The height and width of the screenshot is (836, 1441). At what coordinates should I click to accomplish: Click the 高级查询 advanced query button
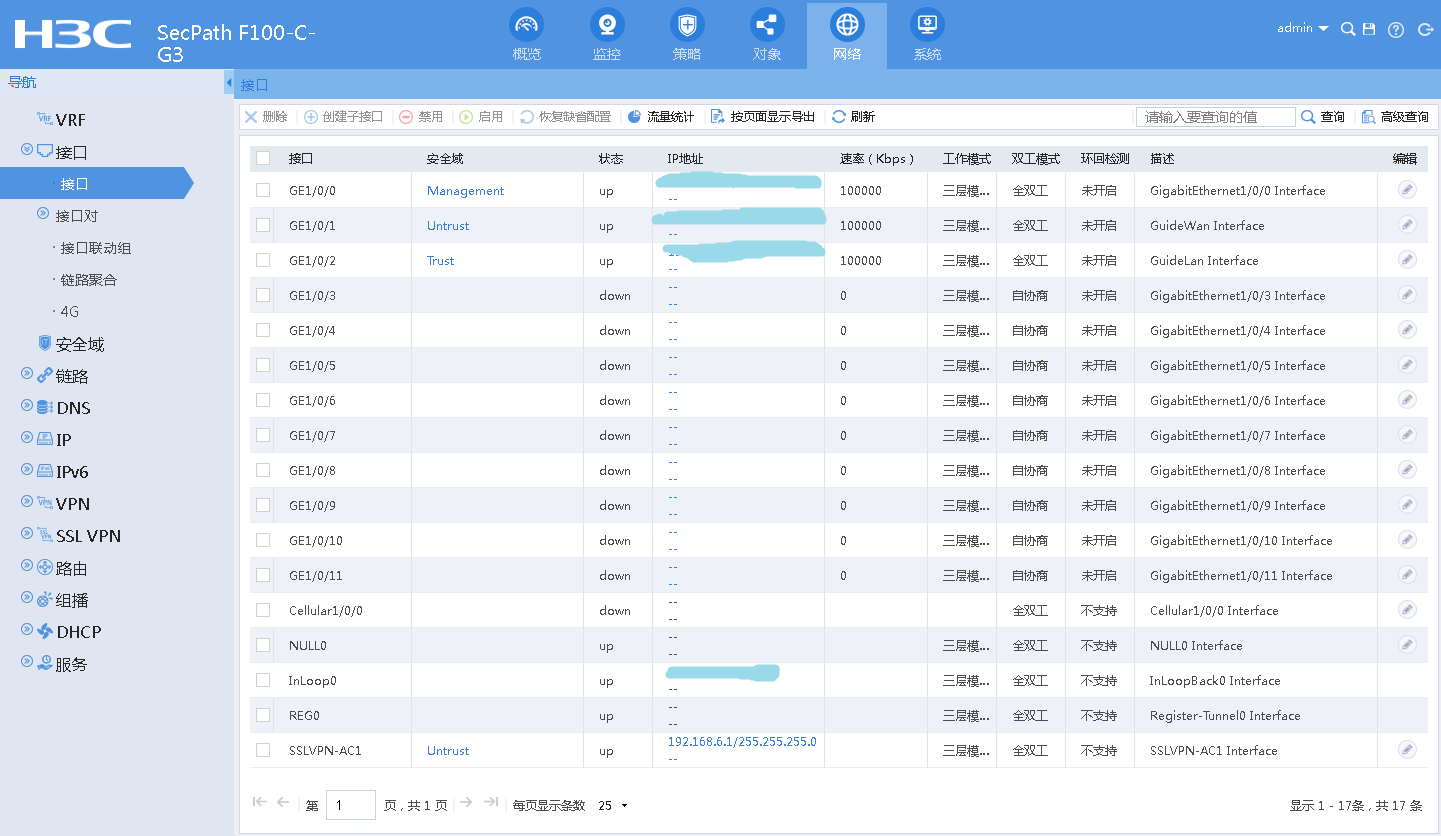tap(1395, 117)
